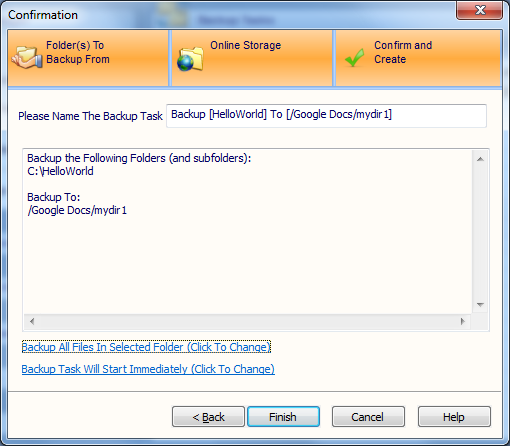Cancel the backup wizard
Screen dimensions: 510x446
[368, 417]
